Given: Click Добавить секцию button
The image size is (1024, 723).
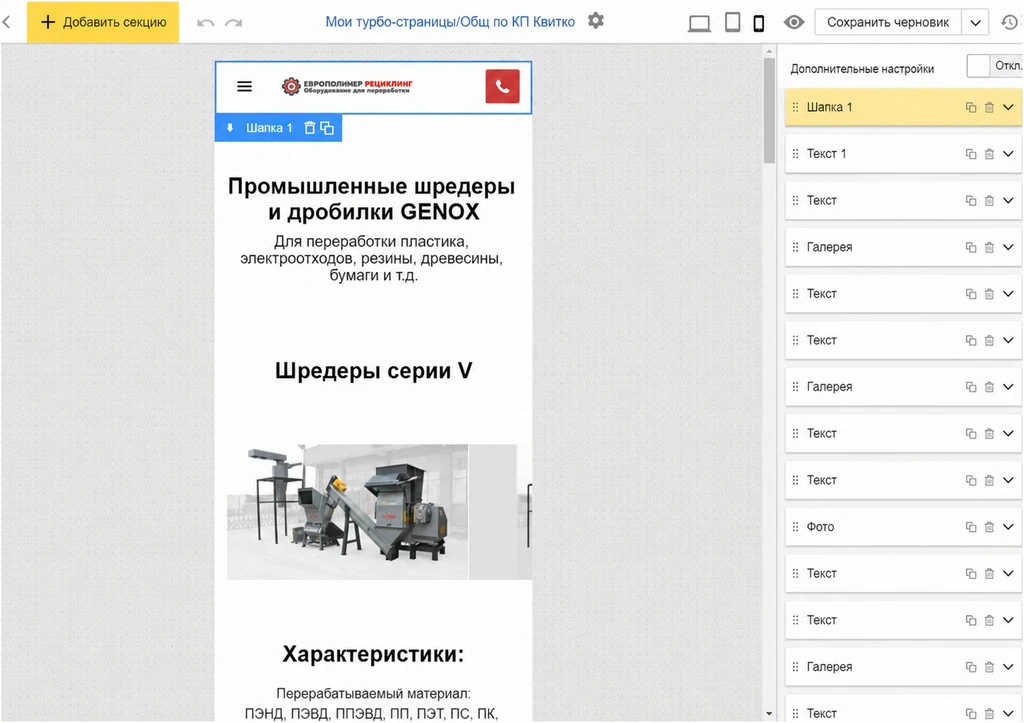Looking at the screenshot, I should (x=103, y=22).
